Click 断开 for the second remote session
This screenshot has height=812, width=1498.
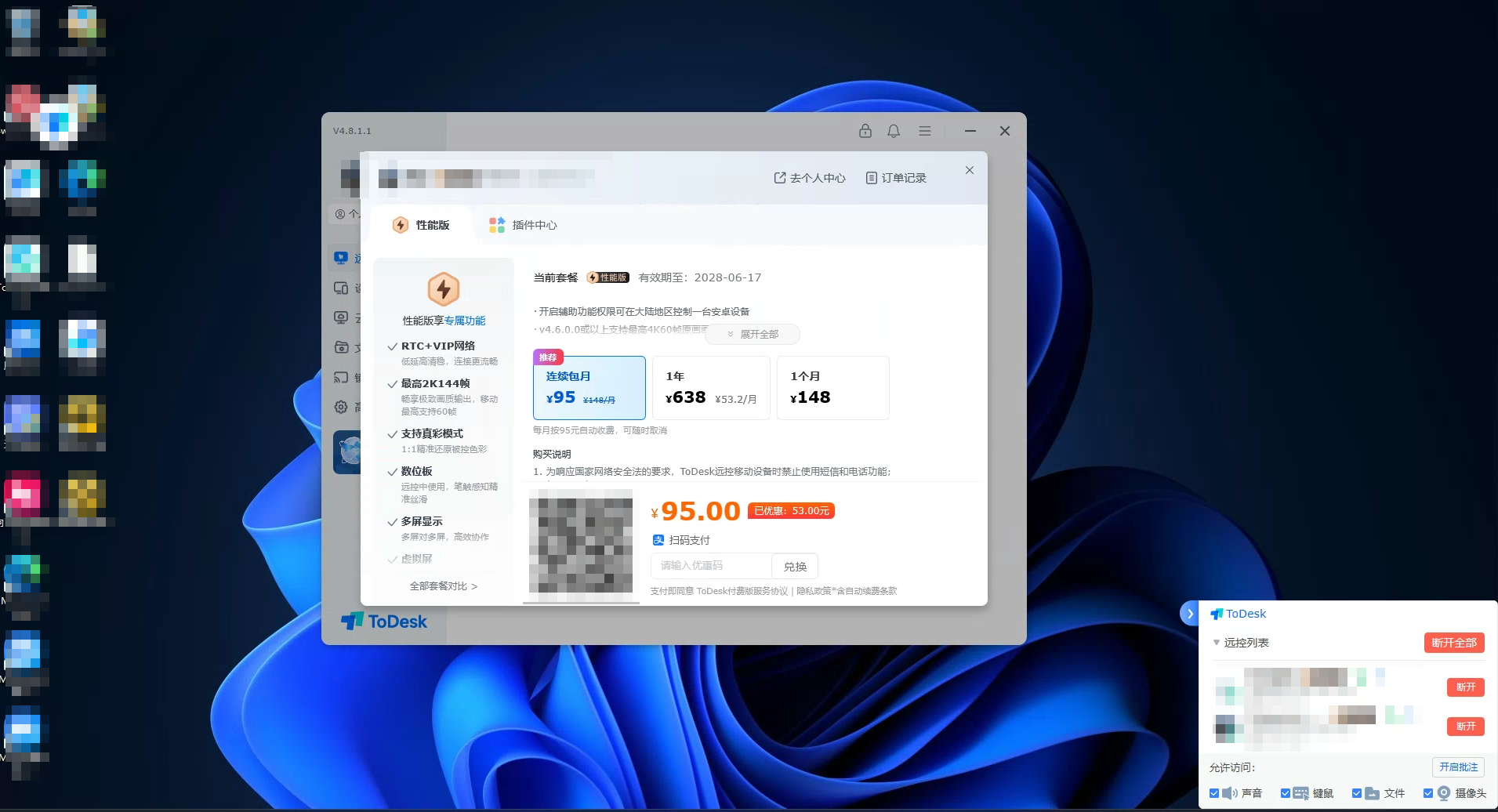coord(1466,727)
